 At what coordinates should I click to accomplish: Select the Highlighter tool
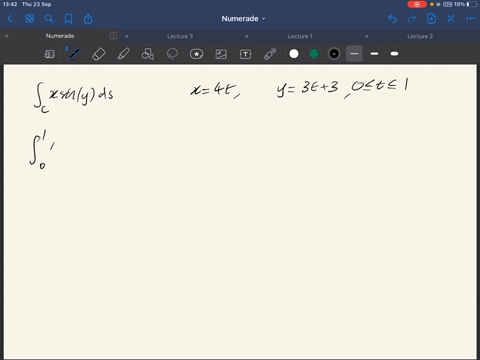123,54
